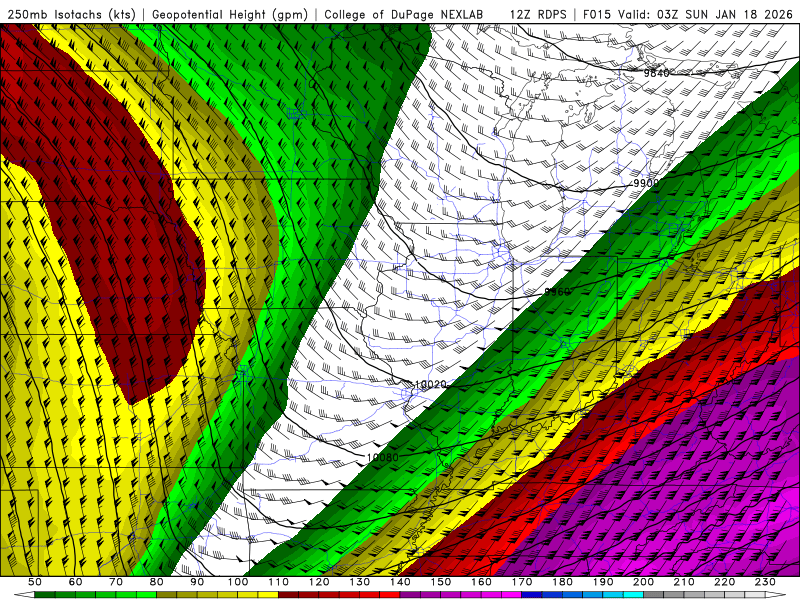Click the 230 value on the color scale

point(766,582)
